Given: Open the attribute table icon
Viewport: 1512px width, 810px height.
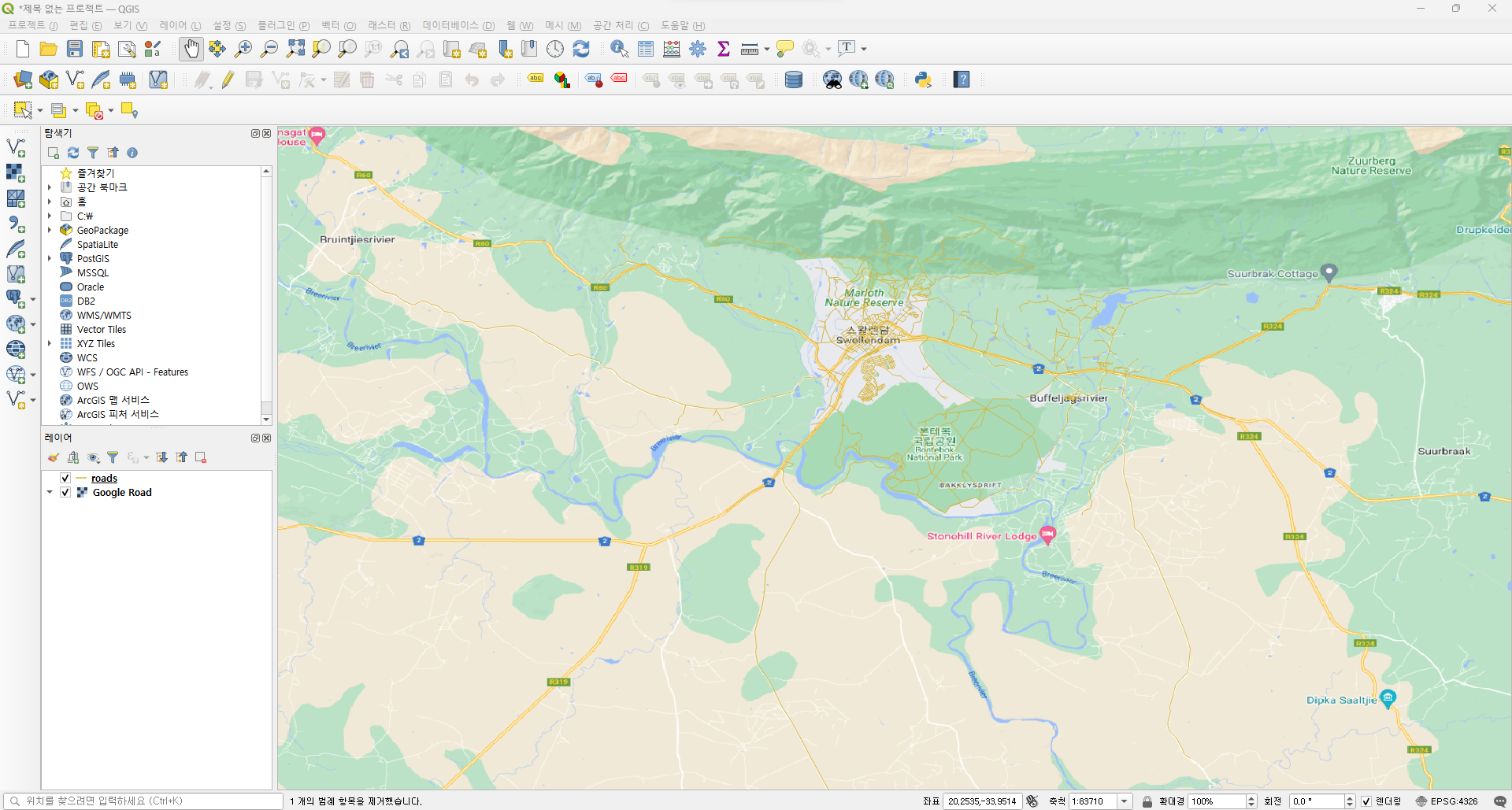Looking at the screenshot, I should click(646, 49).
